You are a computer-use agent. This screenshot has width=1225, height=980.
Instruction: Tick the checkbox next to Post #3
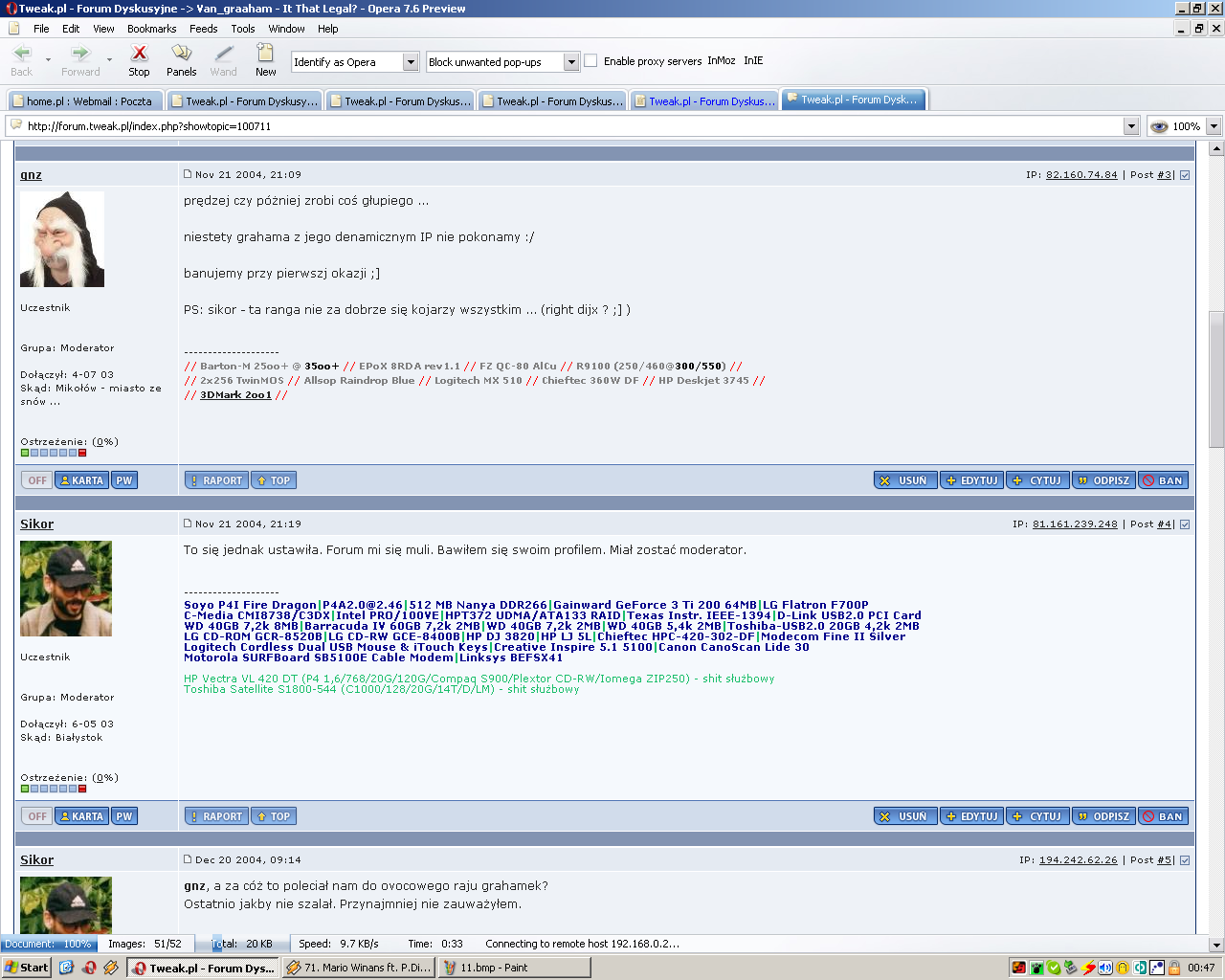[x=1185, y=175]
